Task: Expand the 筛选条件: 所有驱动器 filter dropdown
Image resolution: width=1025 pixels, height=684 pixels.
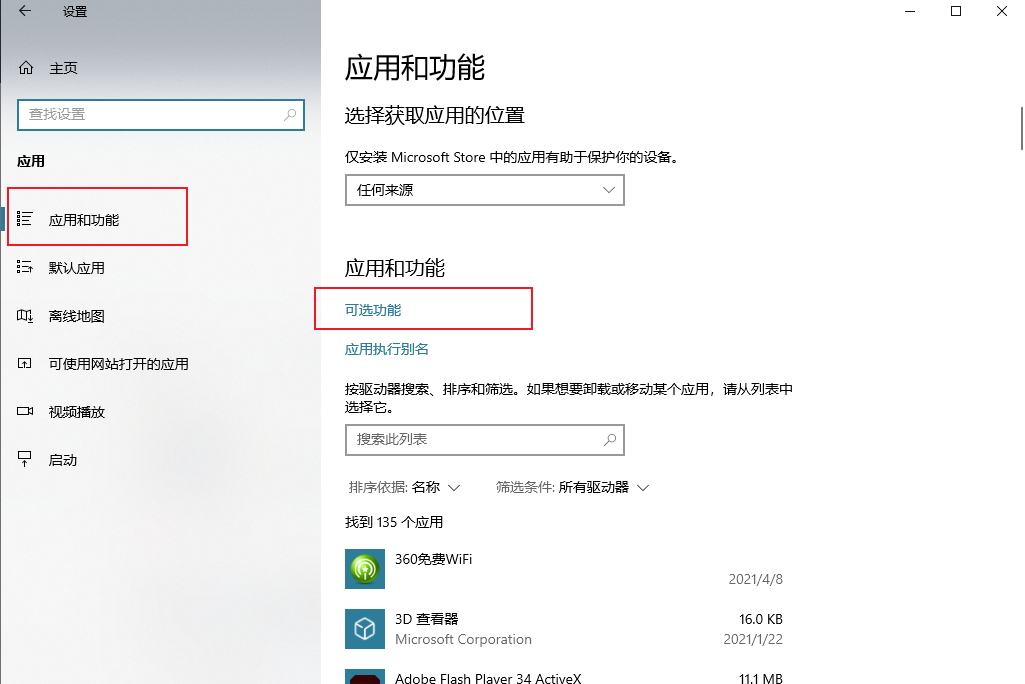Action: click(x=572, y=487)
